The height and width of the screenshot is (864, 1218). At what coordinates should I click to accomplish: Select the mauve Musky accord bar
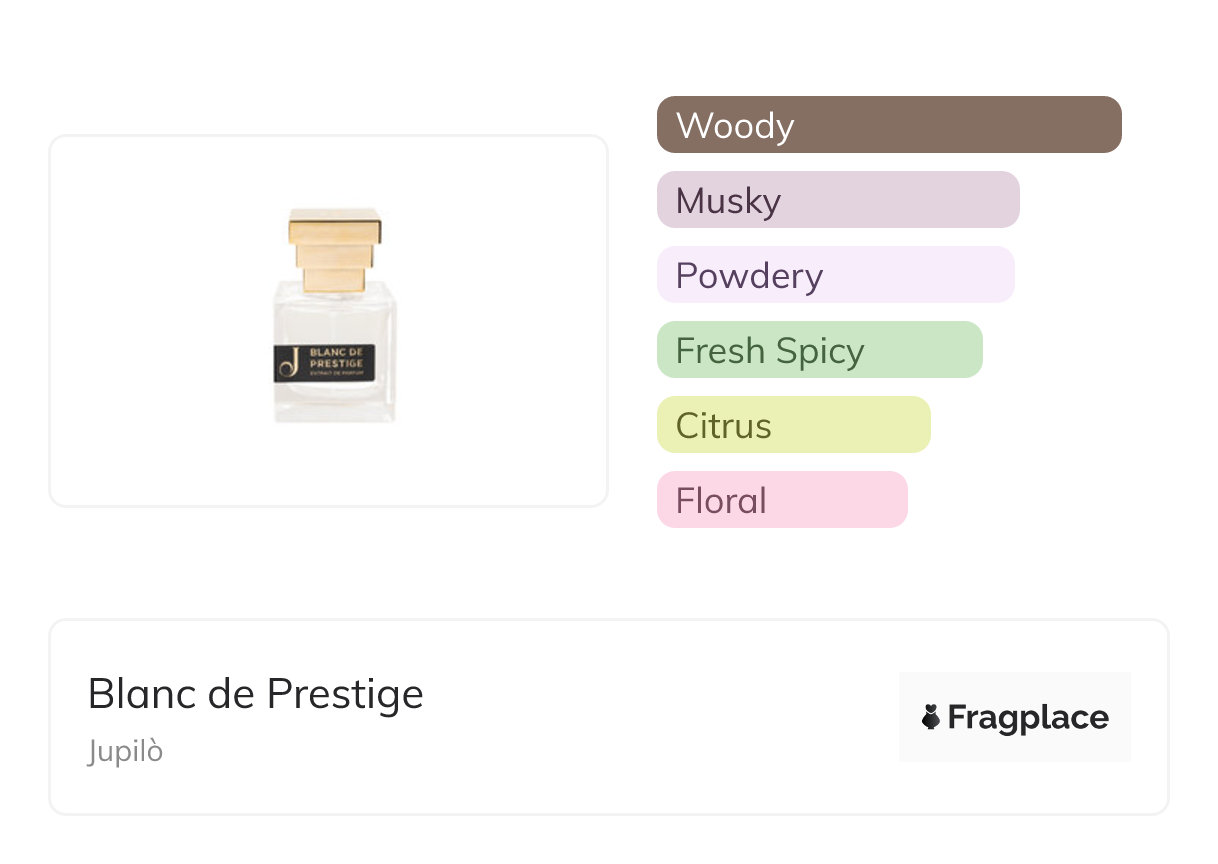(838, 200)
